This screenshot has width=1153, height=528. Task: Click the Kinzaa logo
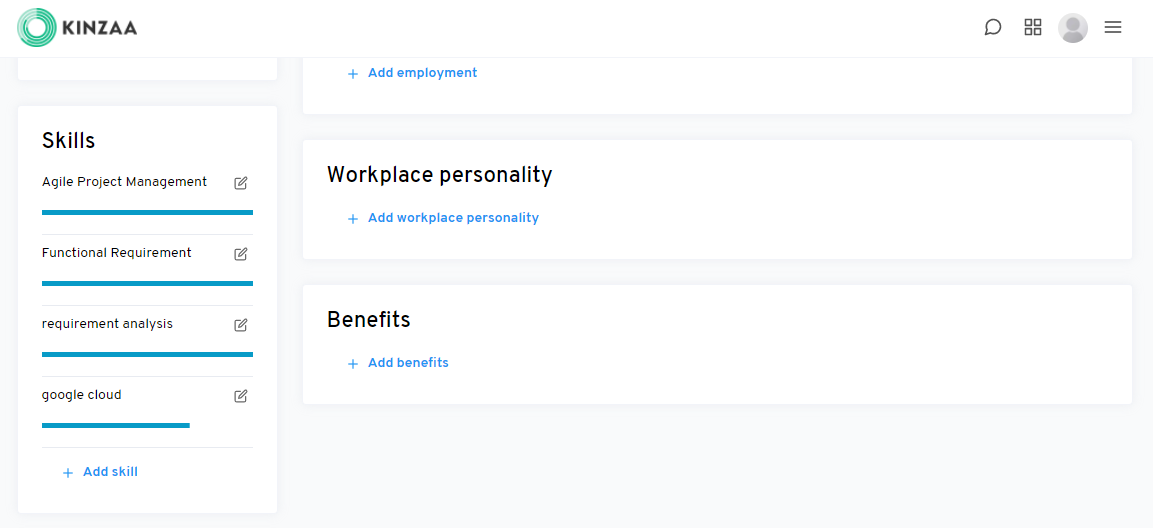(x=77, y=28)
